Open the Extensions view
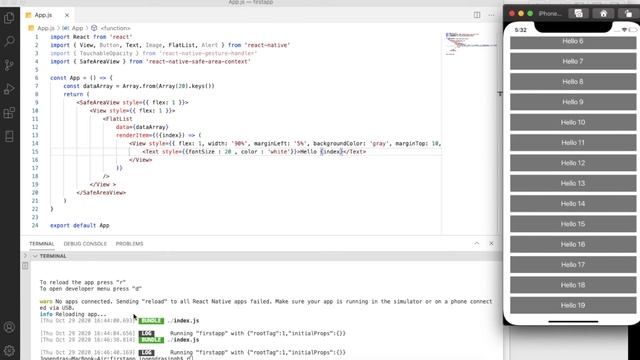 (x=9, y=112)
